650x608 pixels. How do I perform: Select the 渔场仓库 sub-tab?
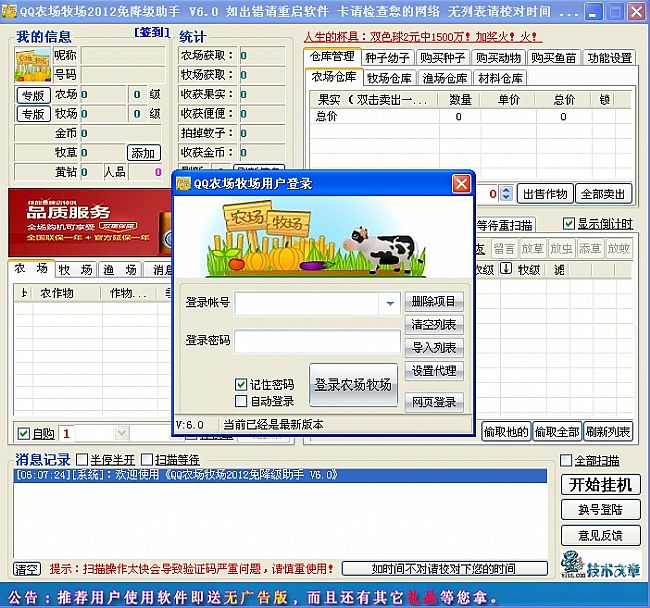coord(444,78)
